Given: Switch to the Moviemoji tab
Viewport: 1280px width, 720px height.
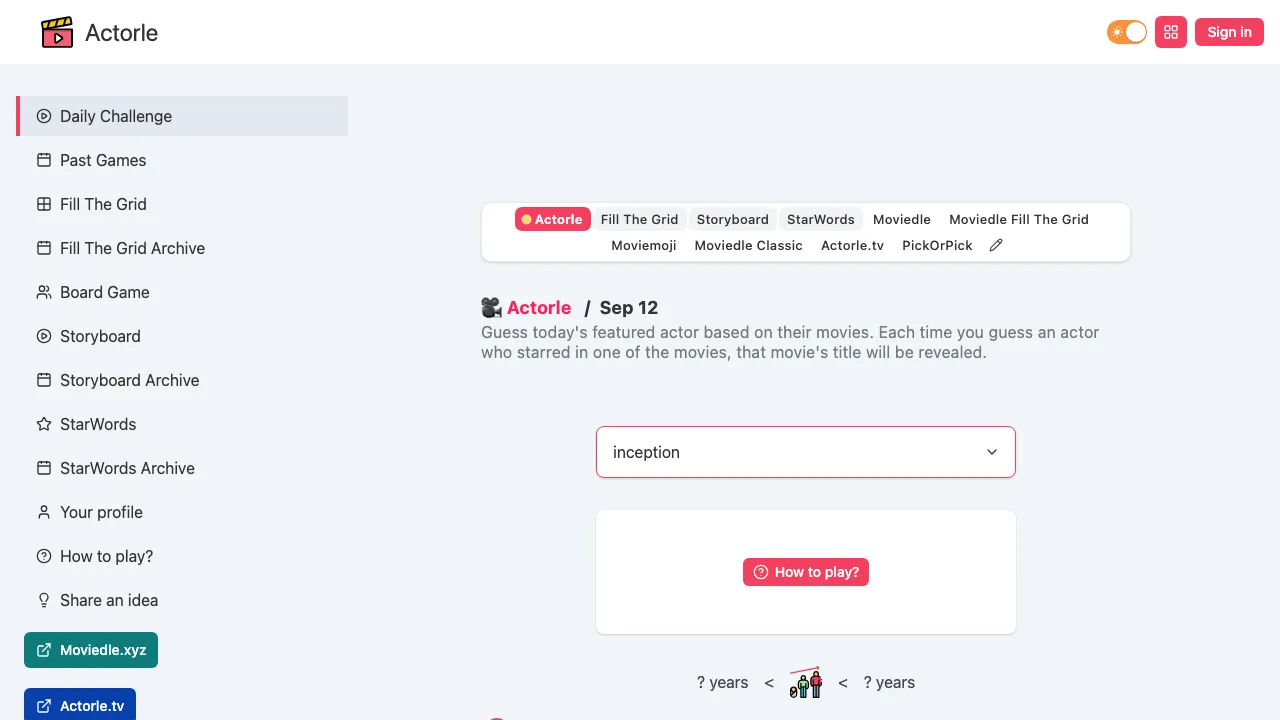Looking at the screenshot, I should [644, 245].
